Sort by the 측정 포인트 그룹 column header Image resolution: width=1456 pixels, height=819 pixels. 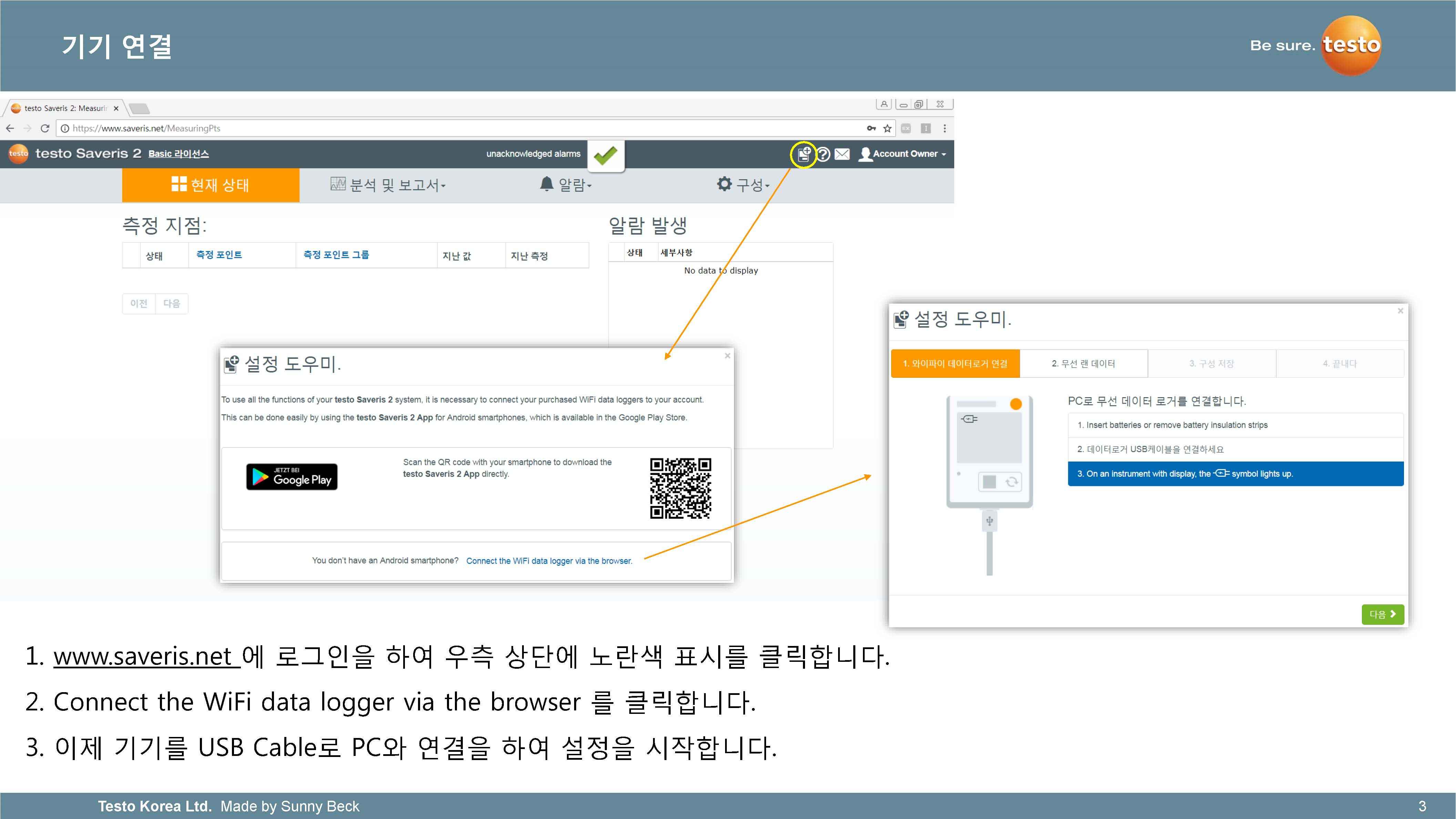(x=336, y=255)
